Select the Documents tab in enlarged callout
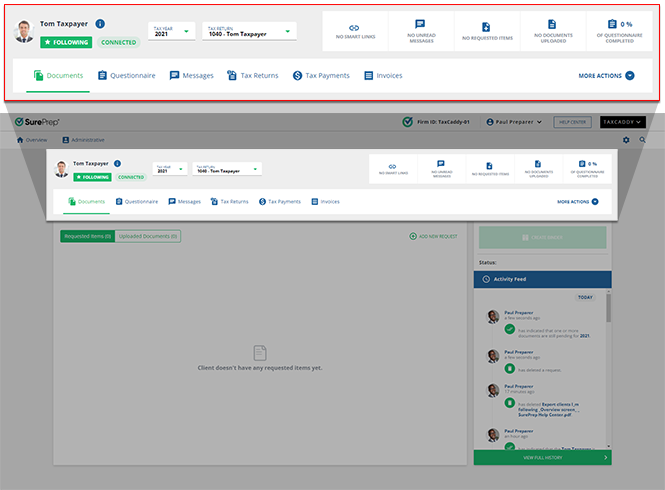Image resolution: width=665 pixels, height=490 pixels. coord(58,76)
